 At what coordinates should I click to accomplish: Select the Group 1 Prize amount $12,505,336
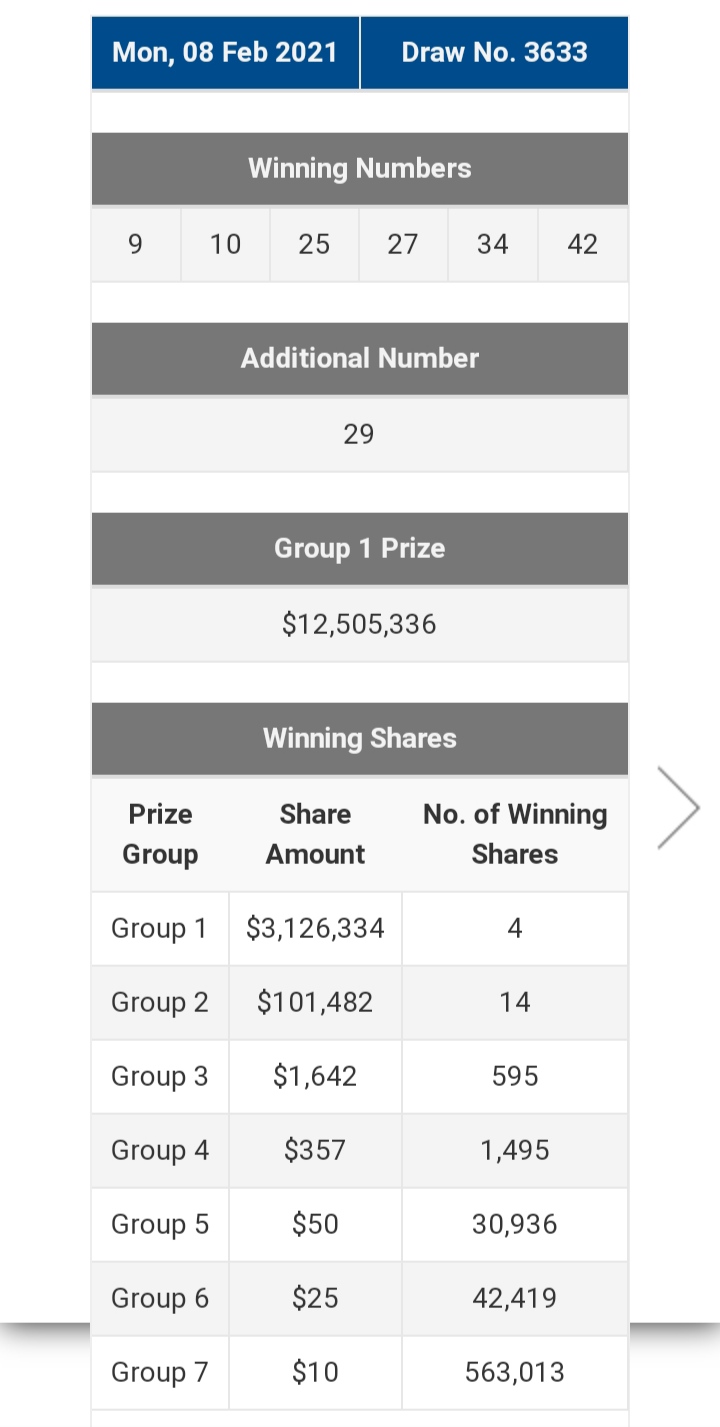click(360, 624)
